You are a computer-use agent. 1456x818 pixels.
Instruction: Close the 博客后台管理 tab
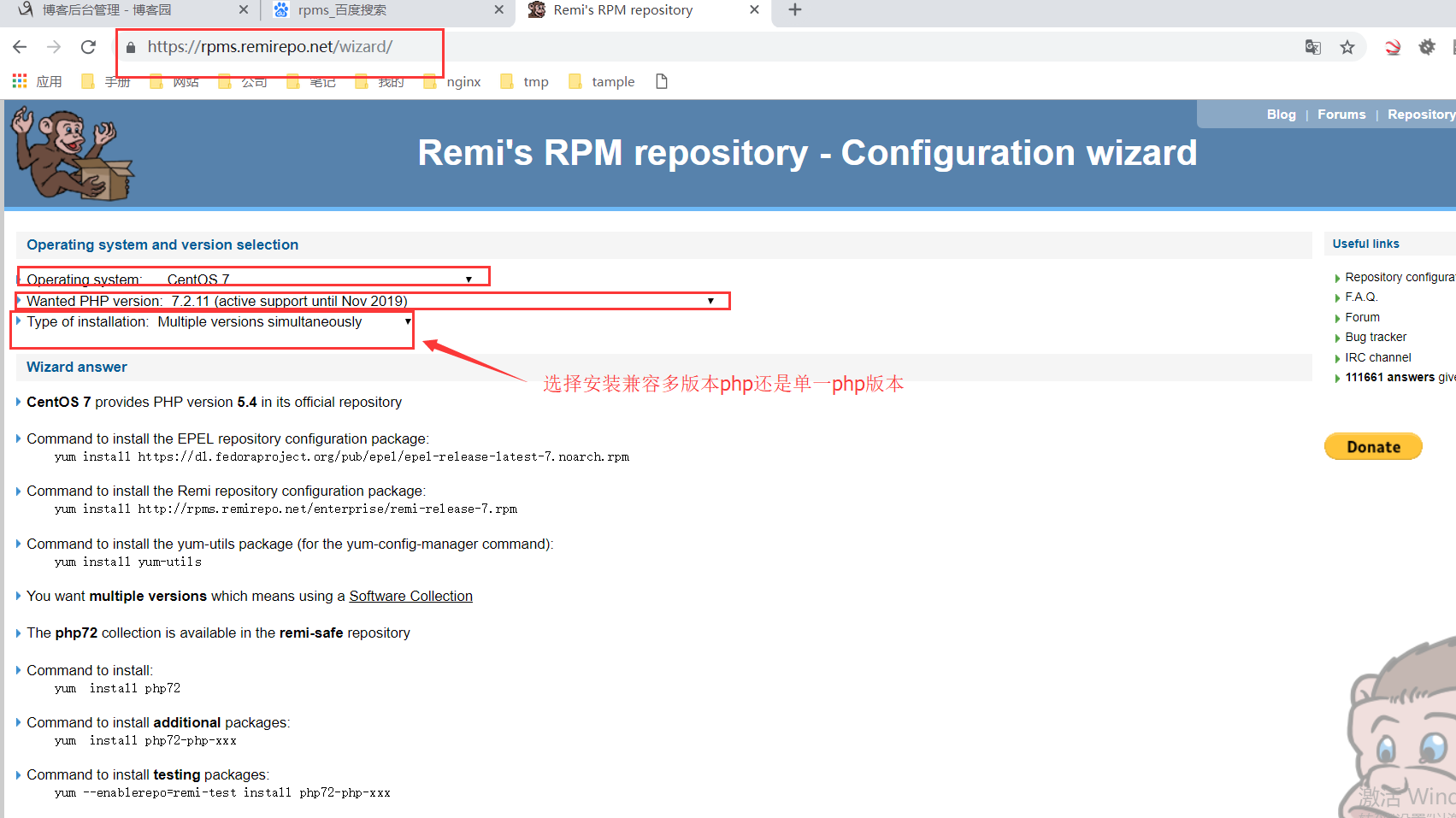244,10
